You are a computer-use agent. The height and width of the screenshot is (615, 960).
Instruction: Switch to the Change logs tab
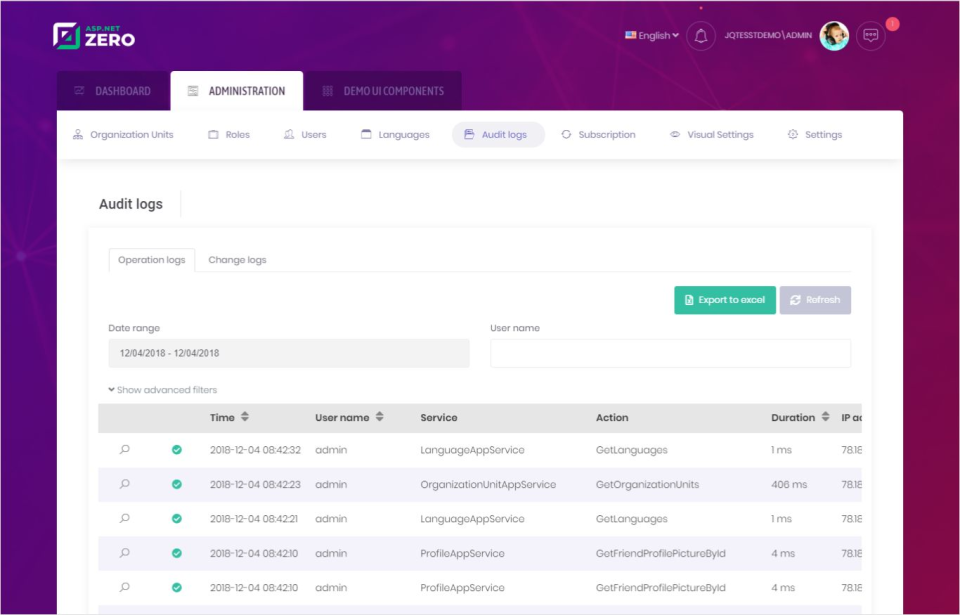coord(237,259)
